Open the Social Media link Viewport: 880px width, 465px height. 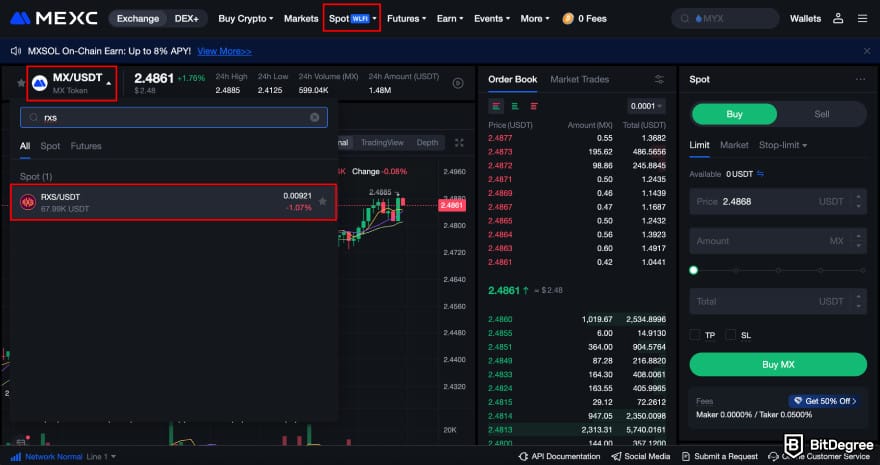click(x=640, y=457)
